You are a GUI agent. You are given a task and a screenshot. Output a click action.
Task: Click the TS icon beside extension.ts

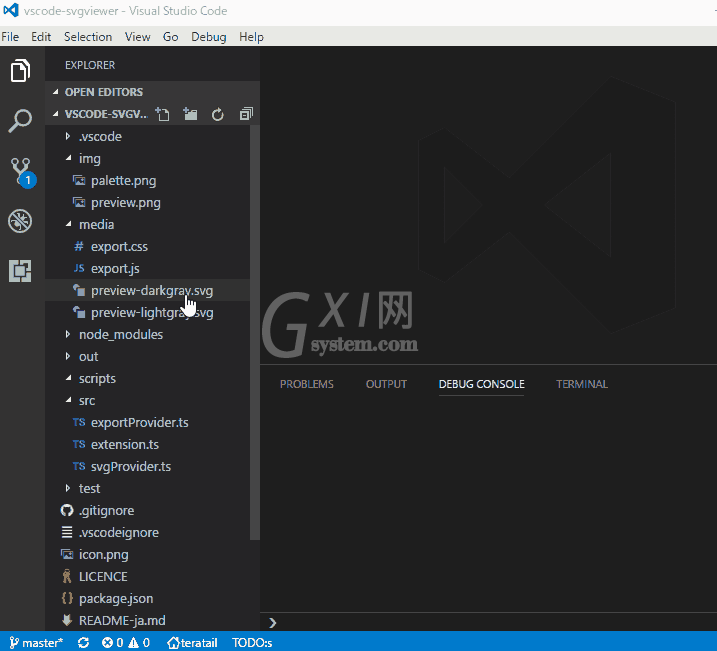pos(79,444)
